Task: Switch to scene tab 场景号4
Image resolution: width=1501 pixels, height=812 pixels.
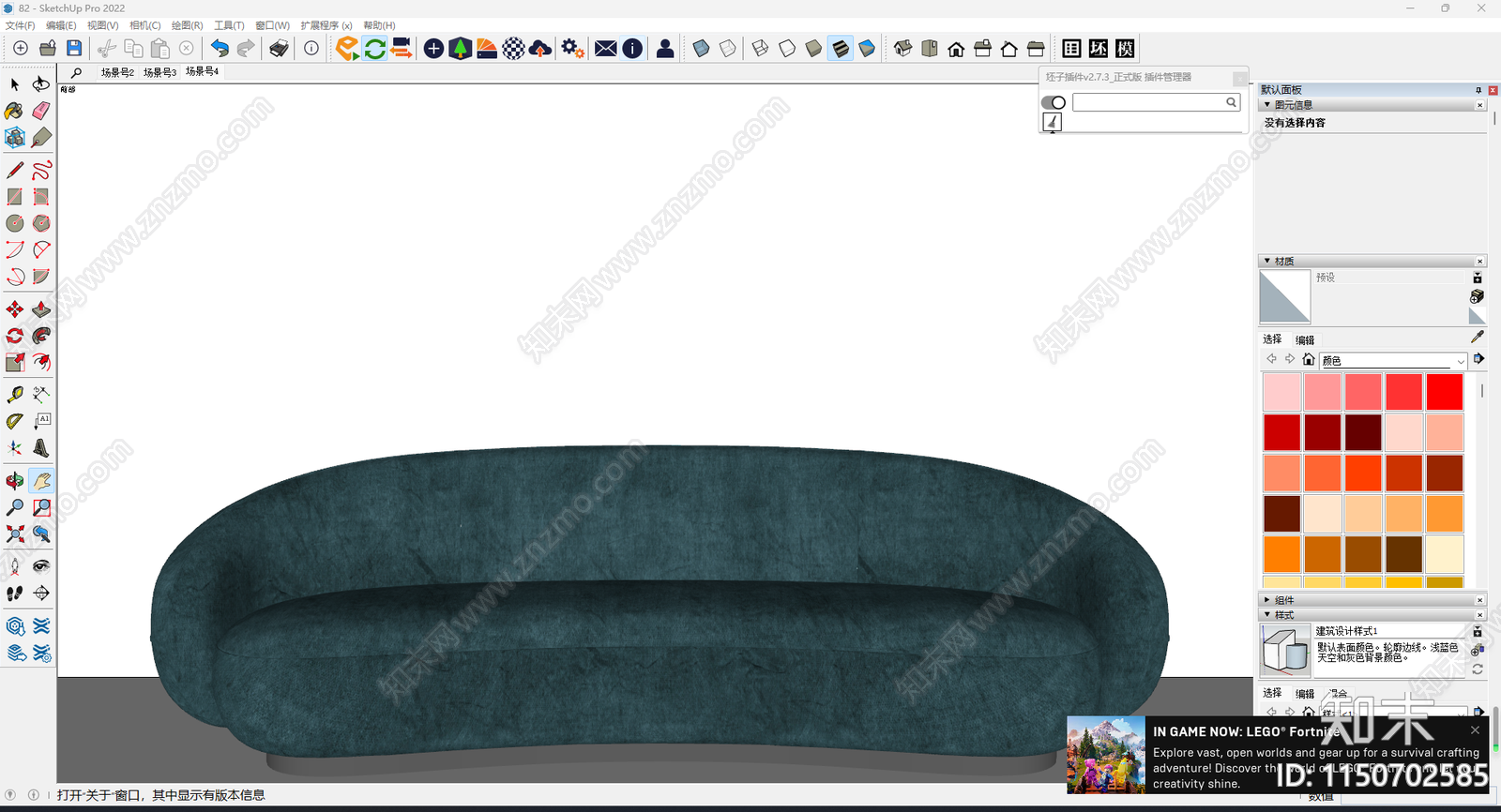Action: pos(202,71)
